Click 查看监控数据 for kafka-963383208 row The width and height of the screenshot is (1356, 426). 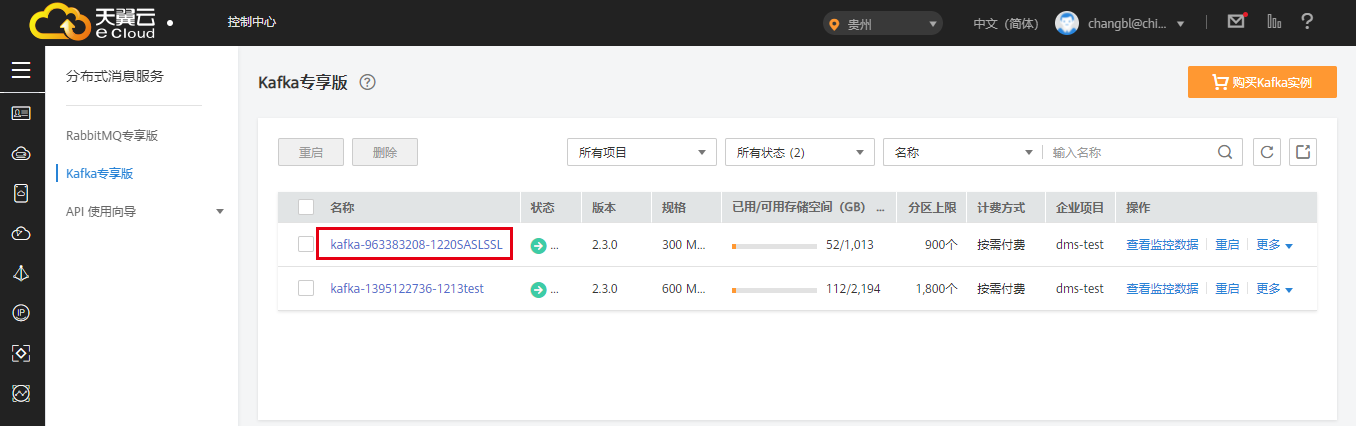1162,245
